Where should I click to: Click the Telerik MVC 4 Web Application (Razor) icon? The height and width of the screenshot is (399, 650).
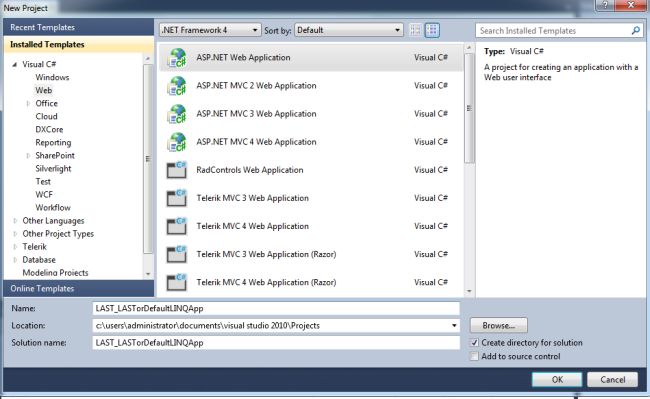pos(177,283)
